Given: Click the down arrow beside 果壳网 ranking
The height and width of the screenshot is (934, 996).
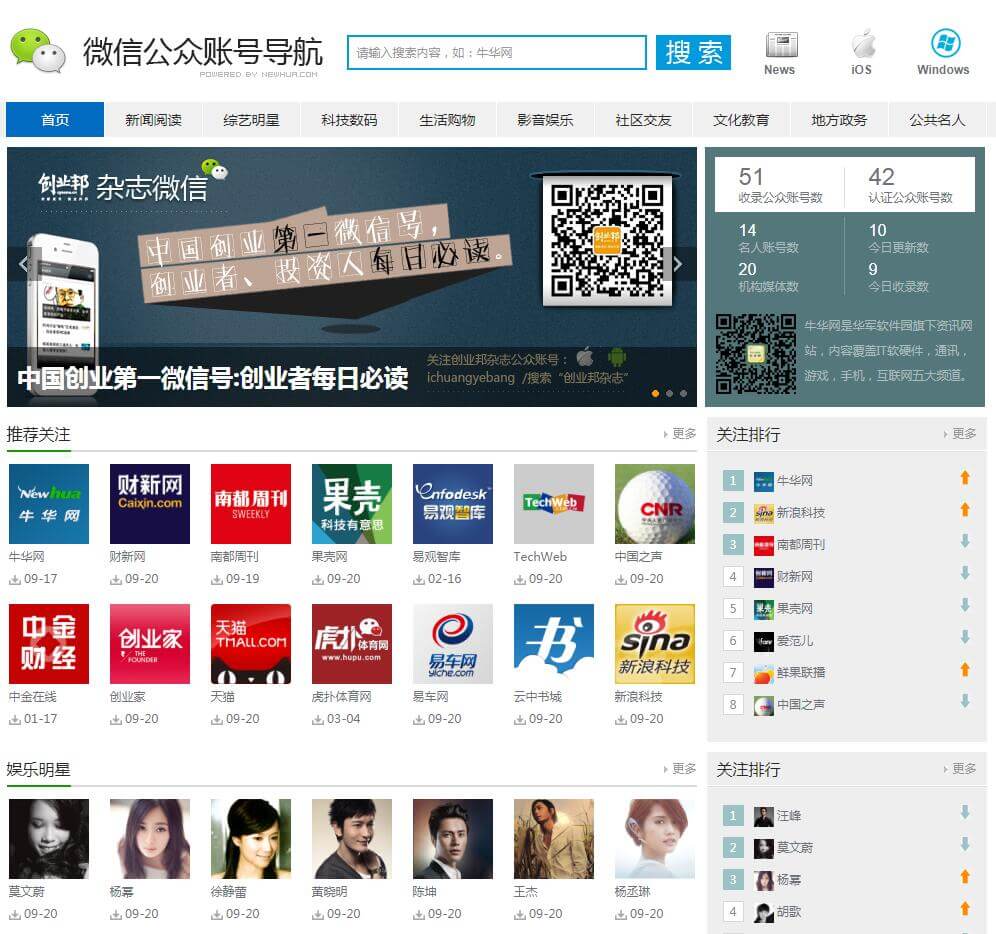Looking at the screenshot, I should point(964,608).
